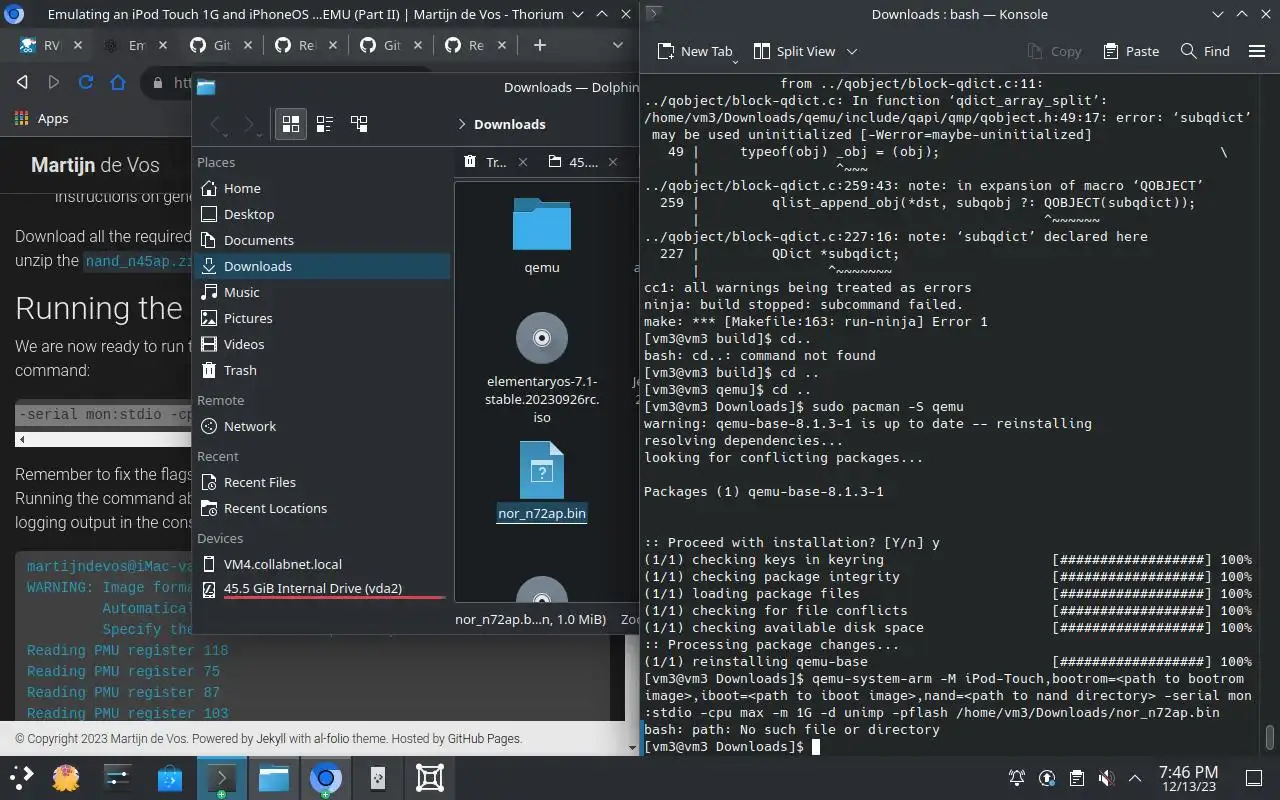
Task: Switch Dolphin to details tree view mode
Action: click(x=359, y=124)
